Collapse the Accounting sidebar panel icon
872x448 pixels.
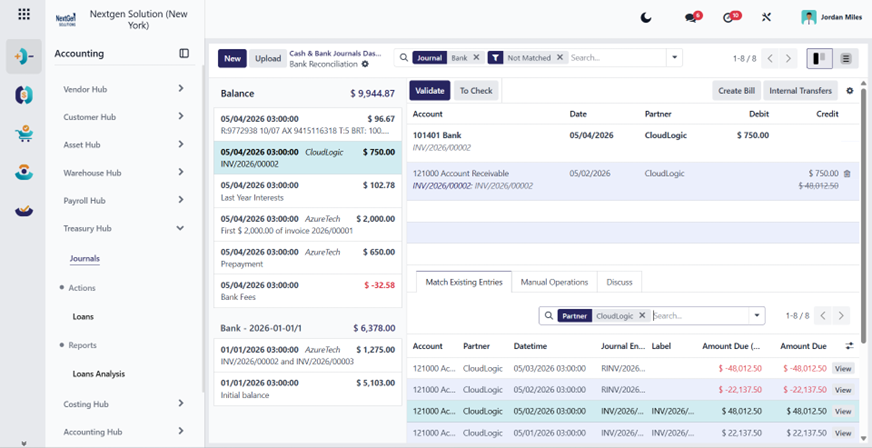(184, 53)
